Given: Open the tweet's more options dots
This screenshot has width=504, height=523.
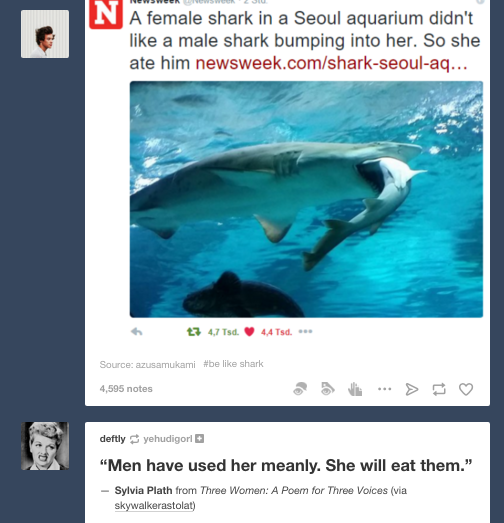Looking at the screenshot, I should tap(305, 332).
